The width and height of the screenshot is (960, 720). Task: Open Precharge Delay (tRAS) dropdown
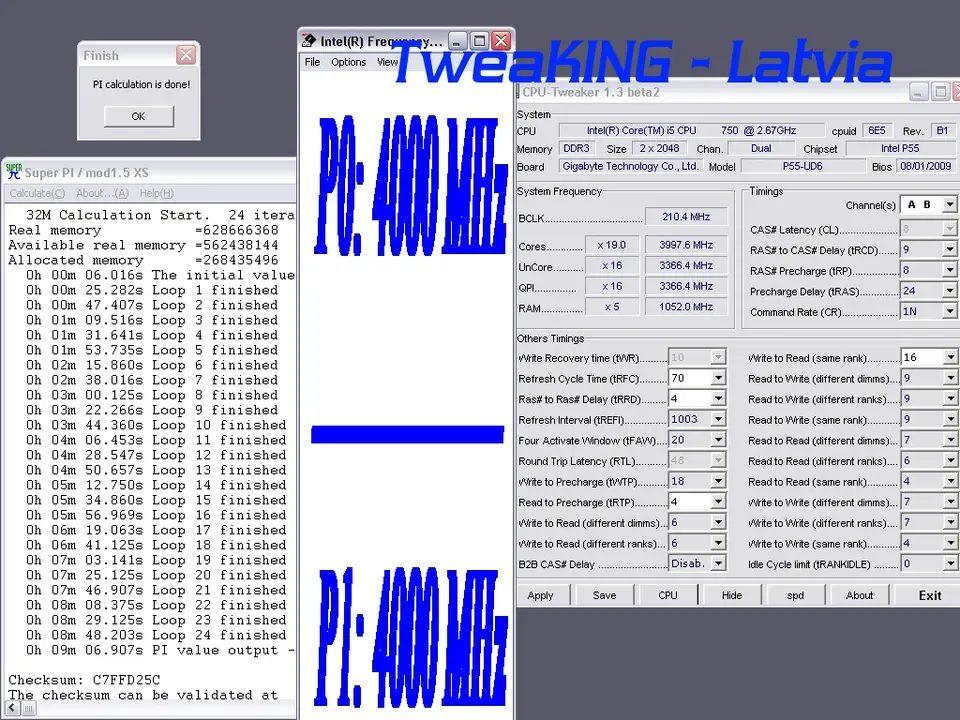(x=949, y=291)
